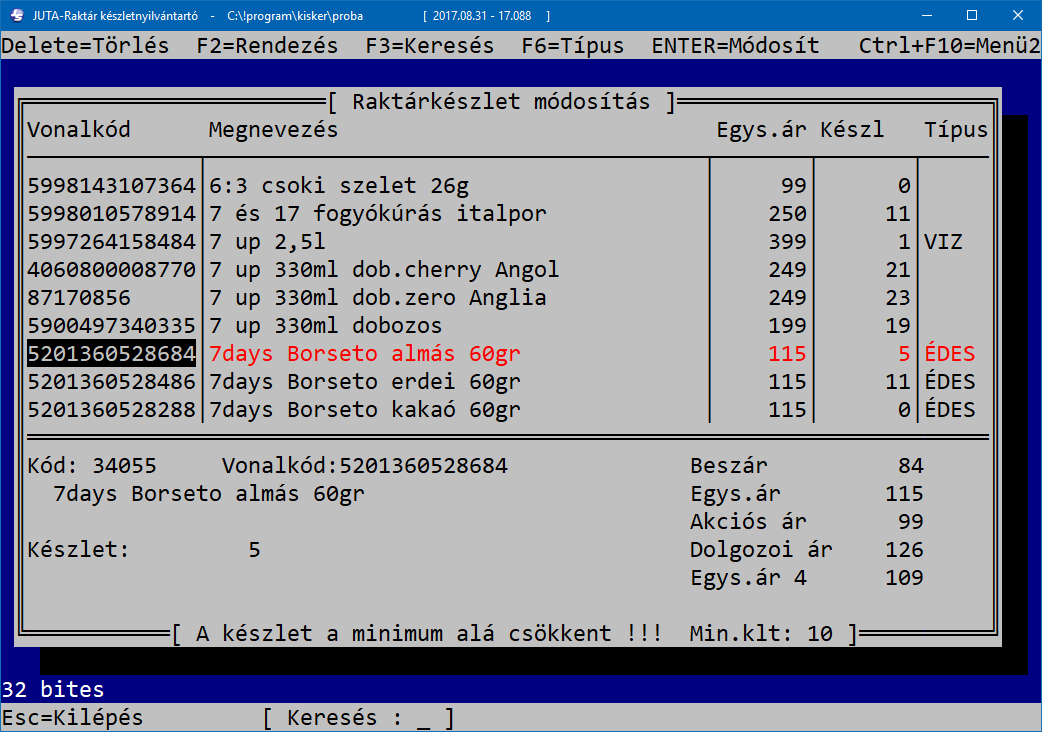Click the JUTA app icon in title bar
Image resolution: width=1042 pixels, height=732 pixels.
16,16
